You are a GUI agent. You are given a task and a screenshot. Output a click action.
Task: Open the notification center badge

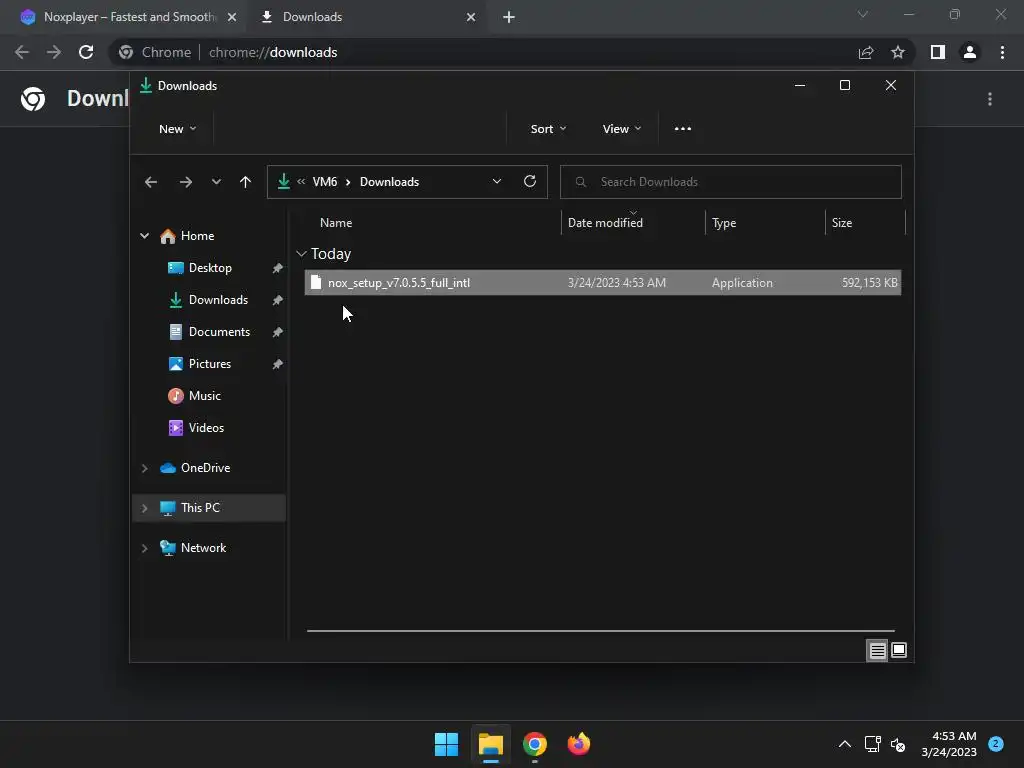[995, 744]
